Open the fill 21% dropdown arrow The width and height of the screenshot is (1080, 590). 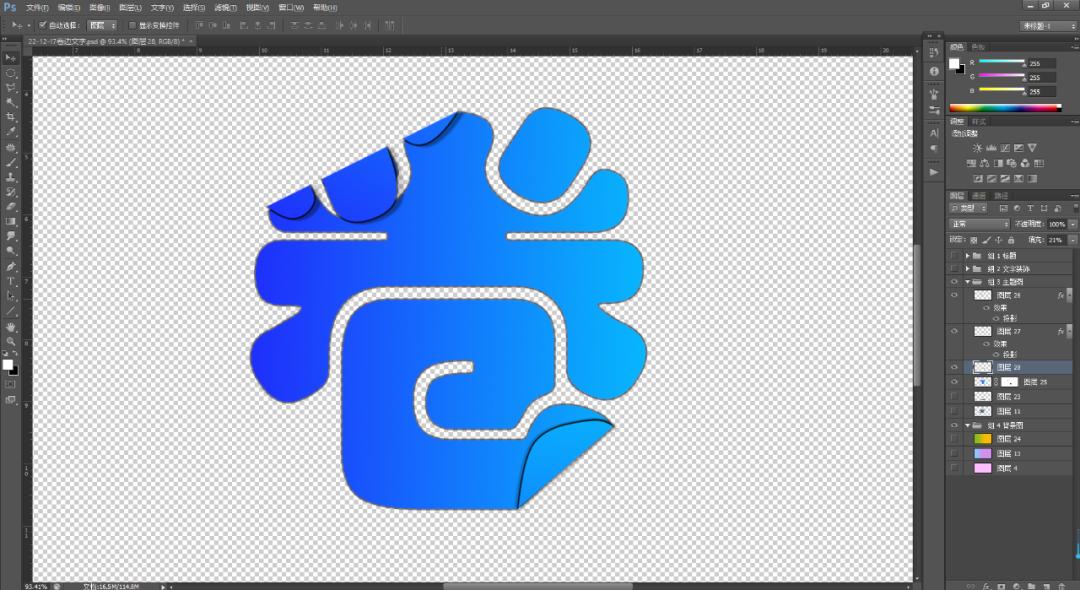(x=1072, y=240)
